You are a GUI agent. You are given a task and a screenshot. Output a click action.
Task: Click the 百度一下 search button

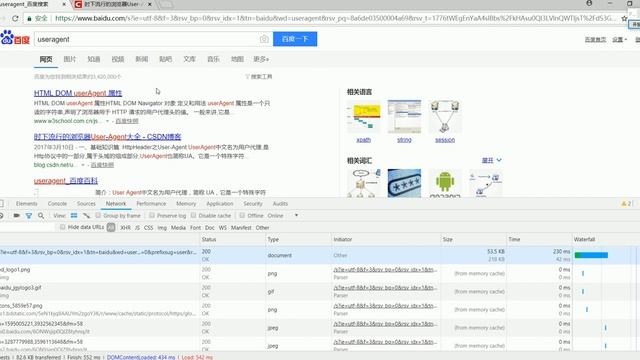[295, 39]
